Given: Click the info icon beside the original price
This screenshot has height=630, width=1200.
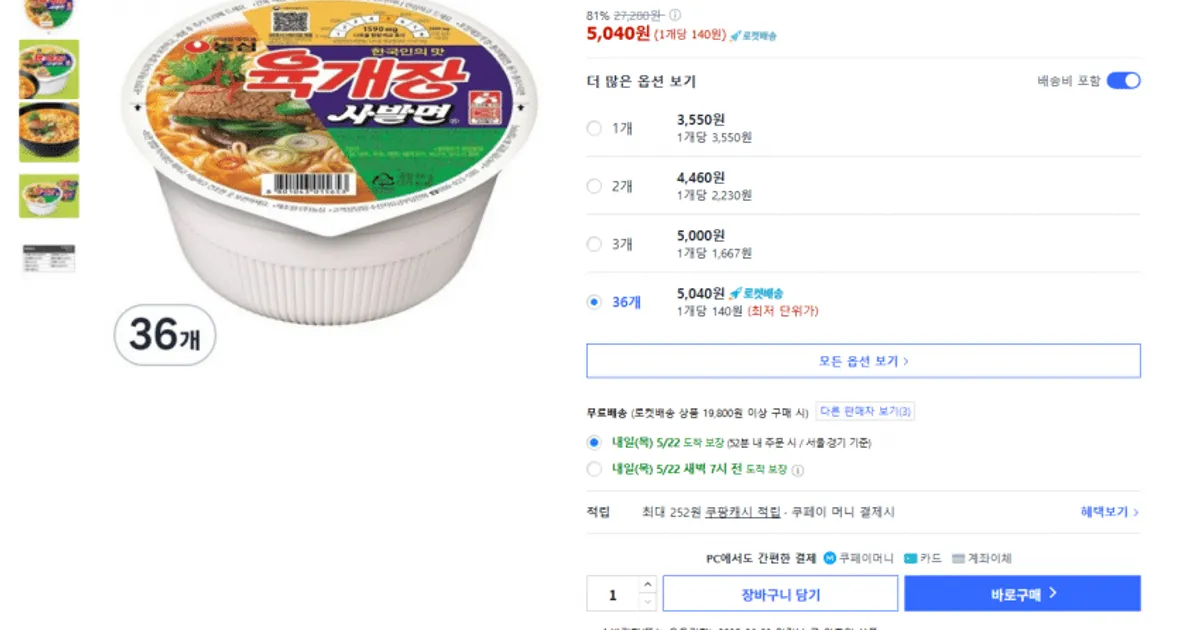Looking at the screenshot, I should click(675, 15).
